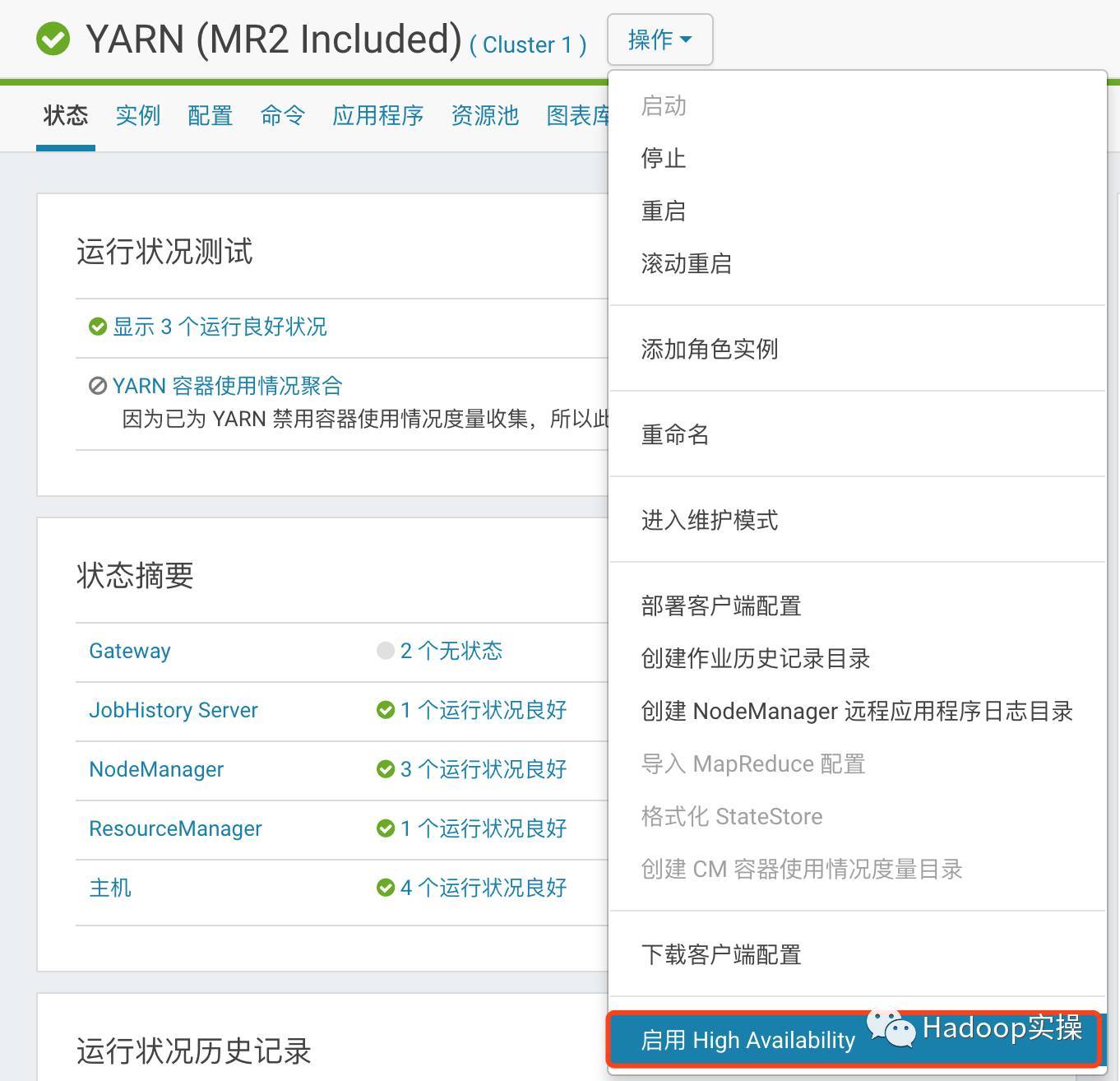Select 启动 in the actions menu
This screenshot has height=1081, width=1120.
(858, 106)
